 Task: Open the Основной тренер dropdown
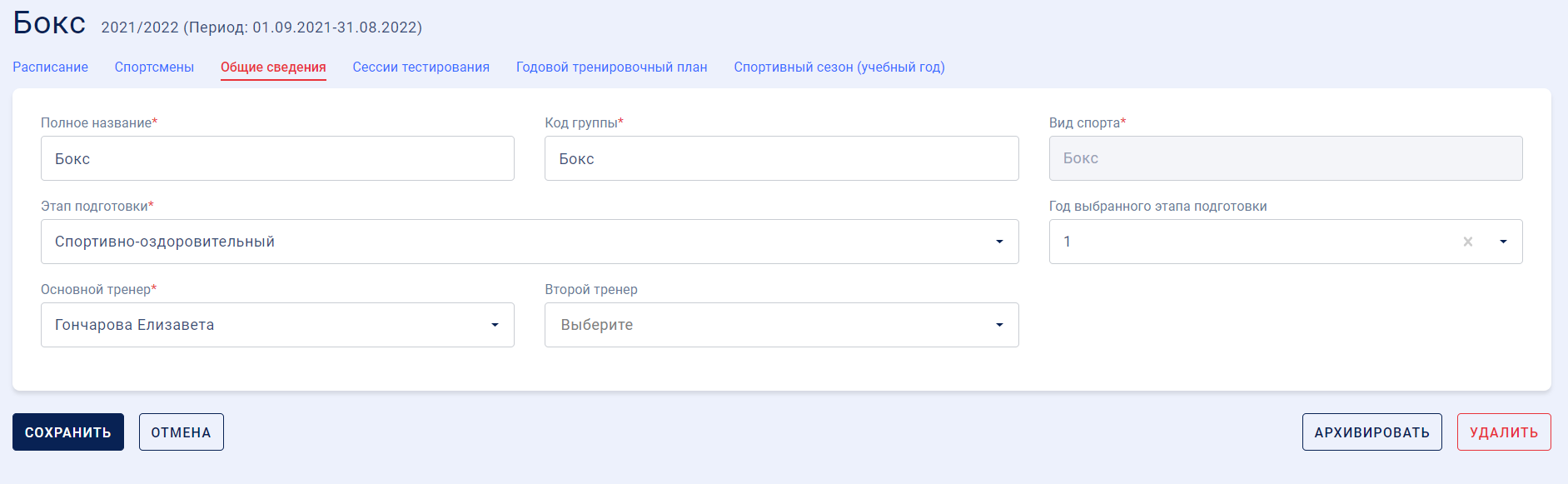tap(277, 325)
